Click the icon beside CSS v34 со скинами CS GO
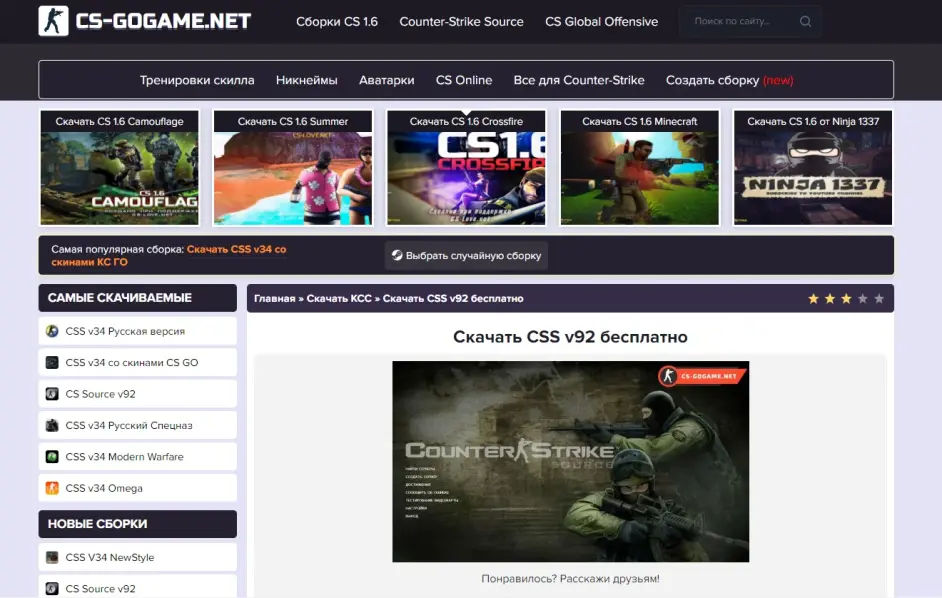The image size is (942, 598). (x=52, y=363)
